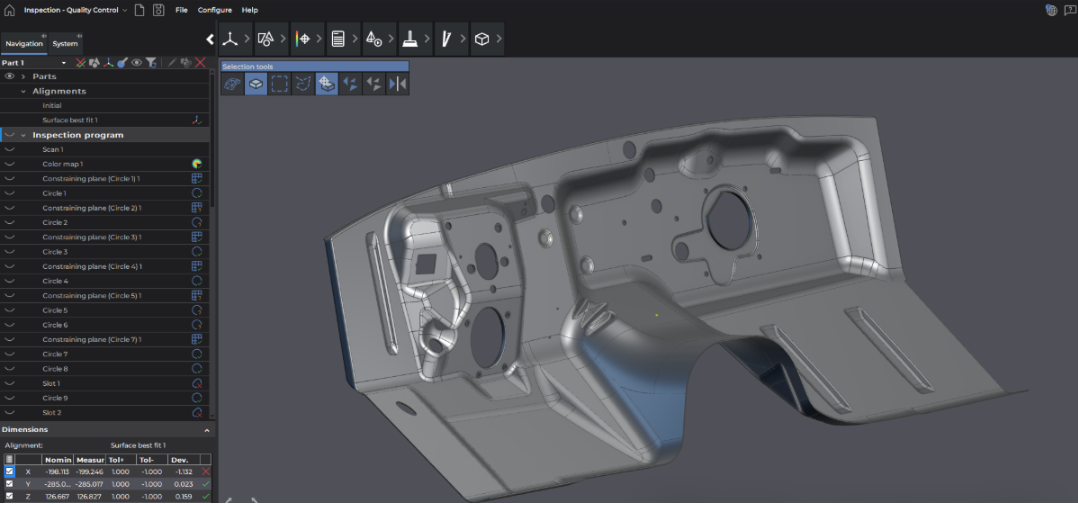The image size is (1078, 505).
Task: Click the save disk icon
Action: click(x=158, y=10)
